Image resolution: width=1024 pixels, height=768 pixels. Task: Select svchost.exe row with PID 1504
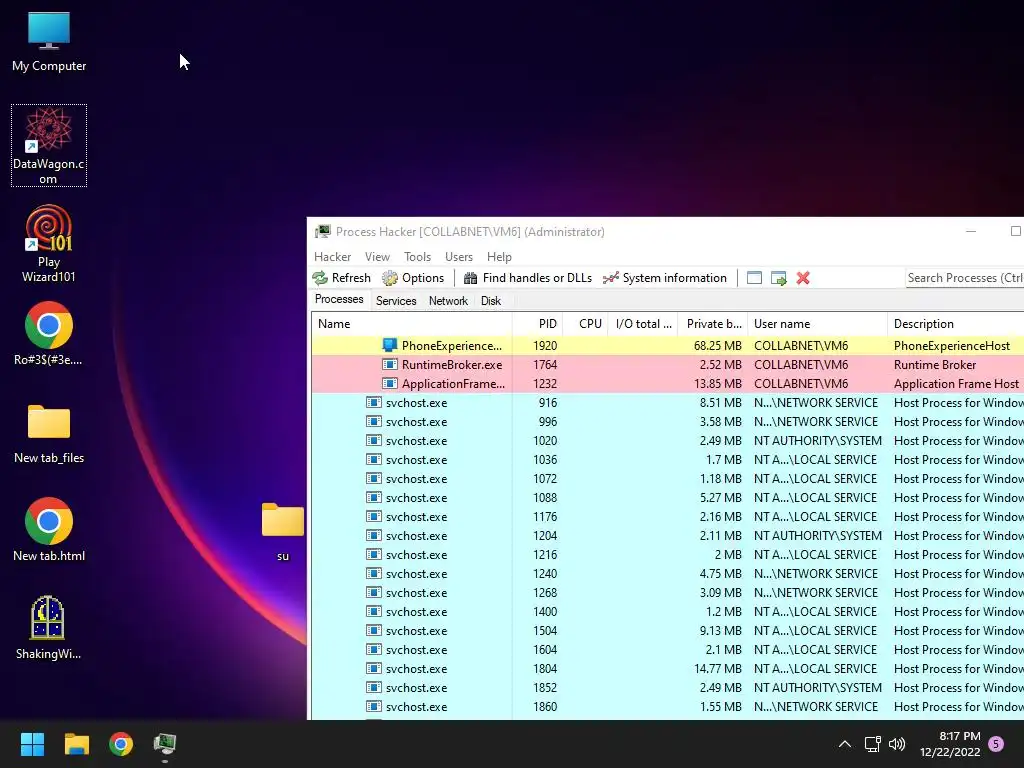[667, 630]
